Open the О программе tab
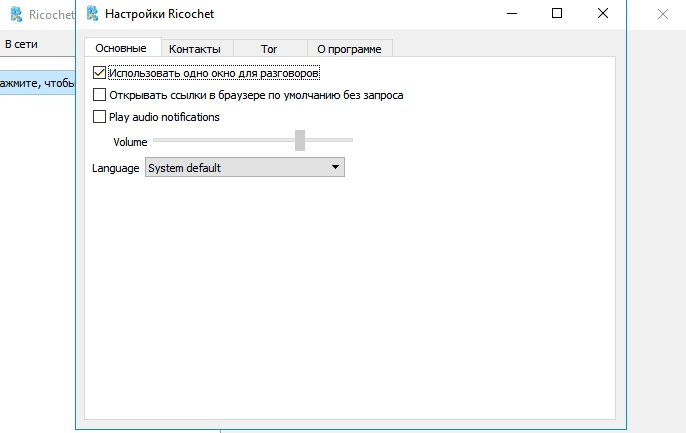Viewport: 686px width, 433px height. coord(349,49)
